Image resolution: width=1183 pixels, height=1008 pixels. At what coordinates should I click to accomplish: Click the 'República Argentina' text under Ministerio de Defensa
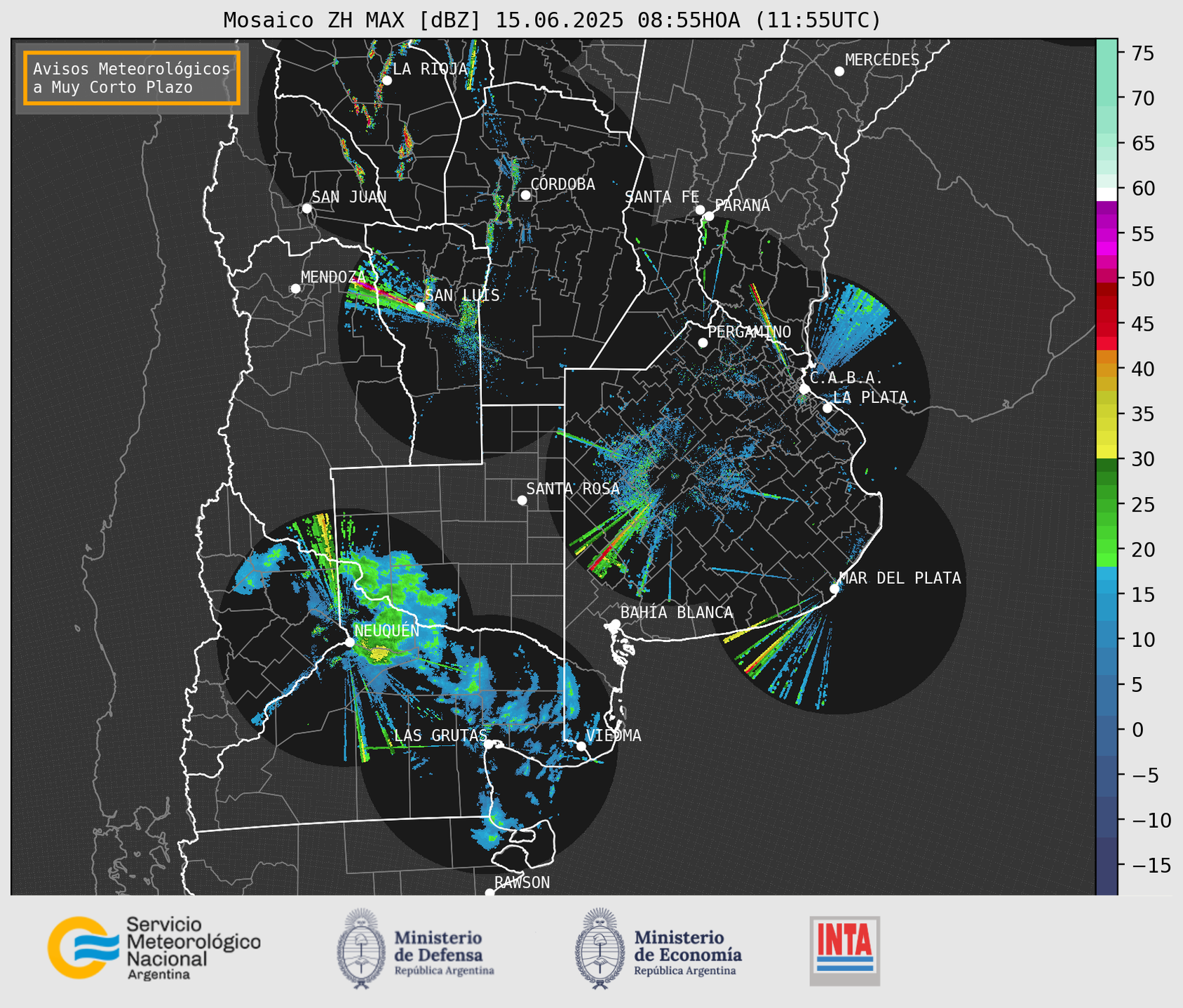coord(445,971)
